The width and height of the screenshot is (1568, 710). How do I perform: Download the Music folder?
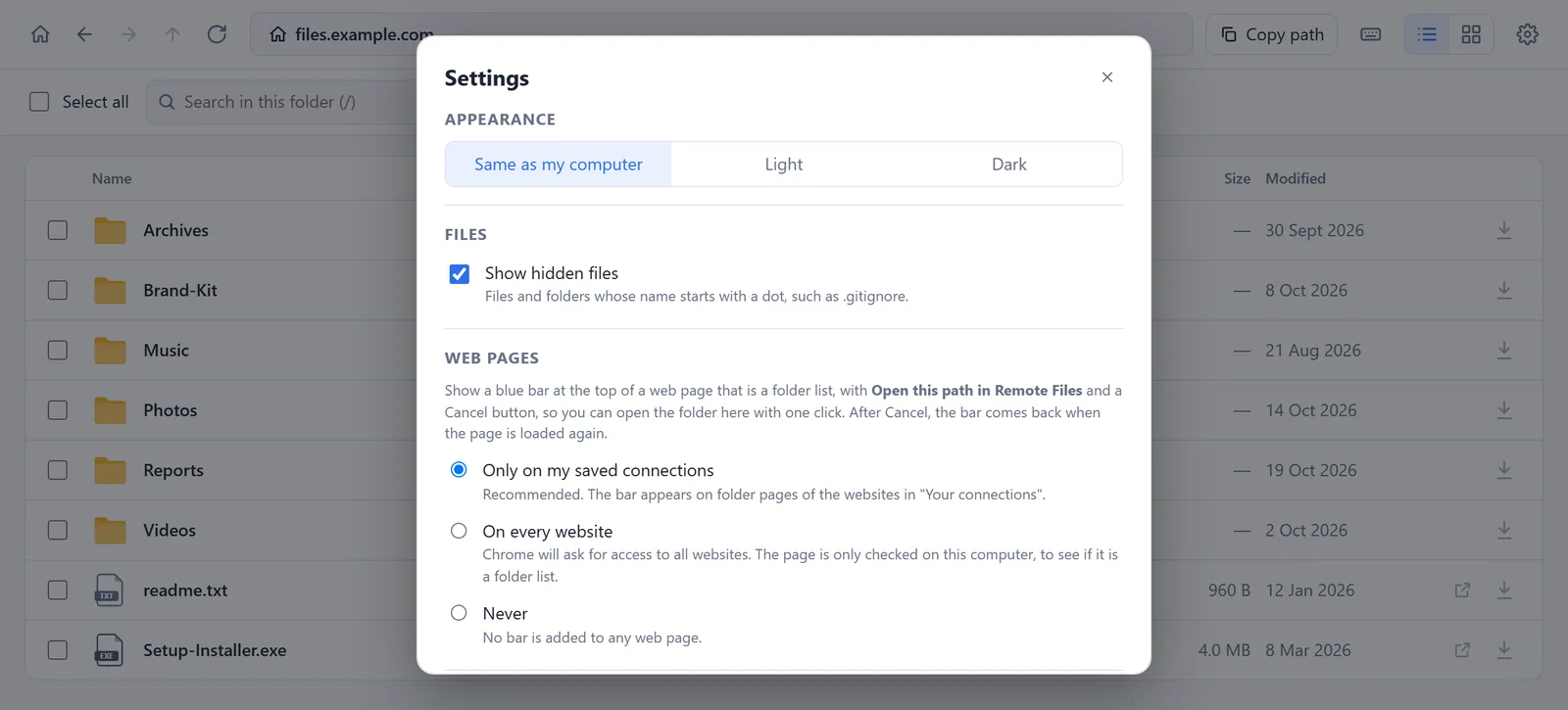(x=1504, y=351)
